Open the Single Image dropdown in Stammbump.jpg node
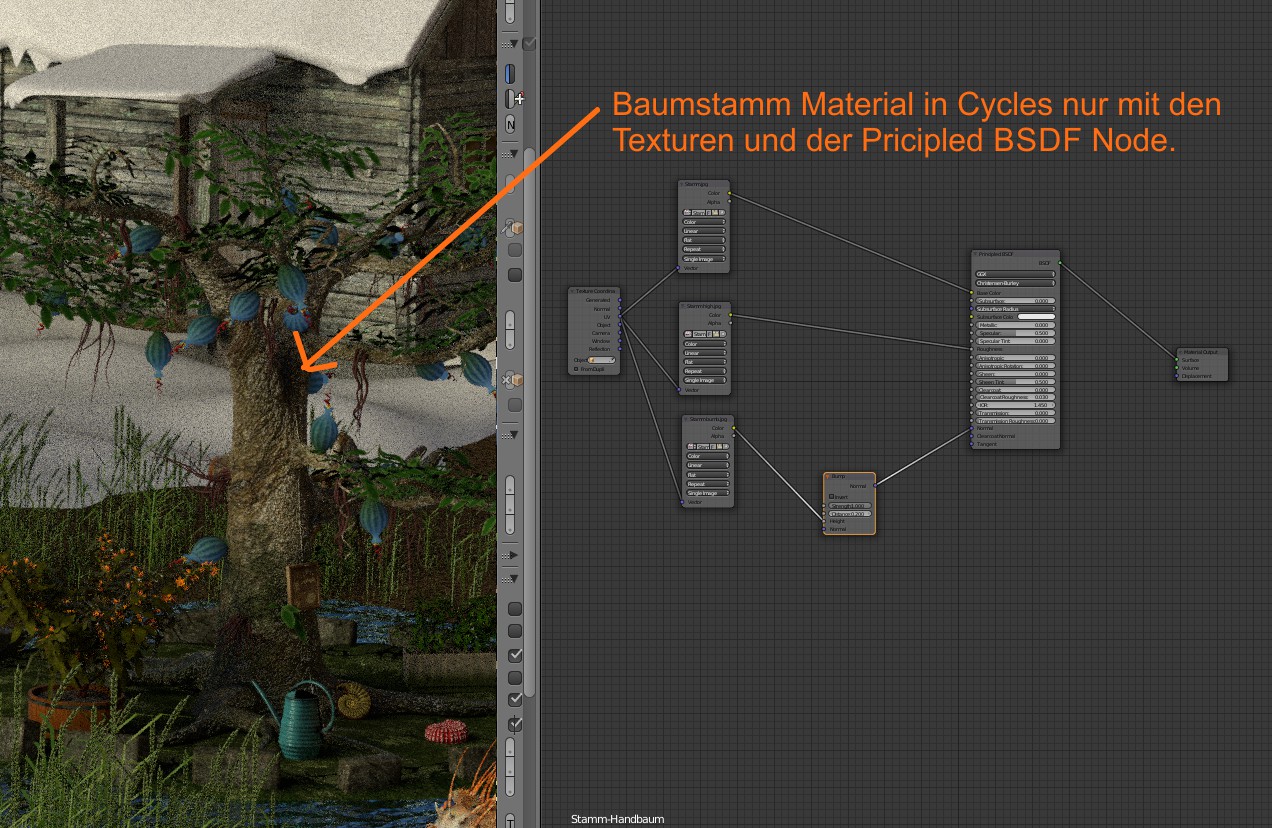This screenshot has height=828, width=1272. pos(708,493)
